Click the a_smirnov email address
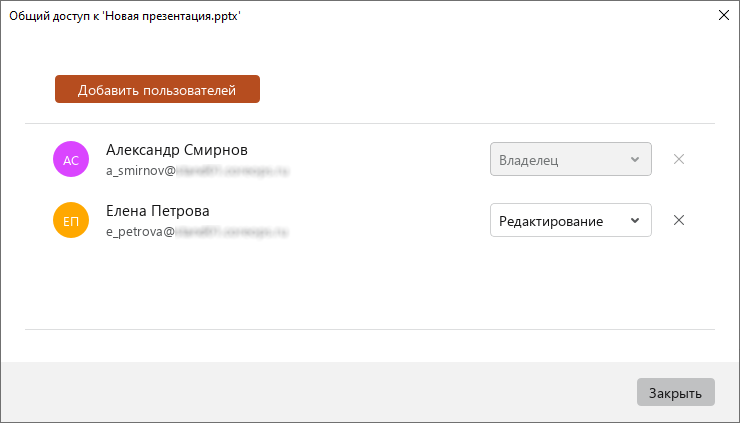 coord(197,171)
